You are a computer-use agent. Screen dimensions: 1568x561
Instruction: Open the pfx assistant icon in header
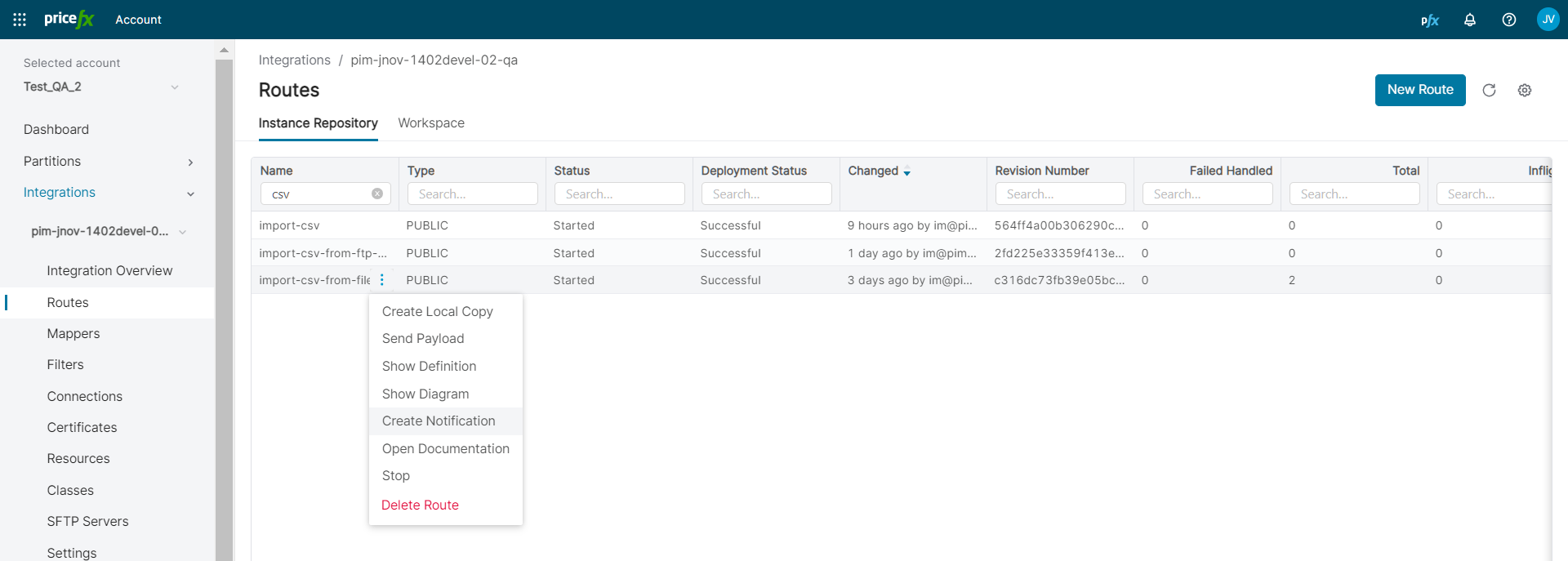click(1429, 20)
